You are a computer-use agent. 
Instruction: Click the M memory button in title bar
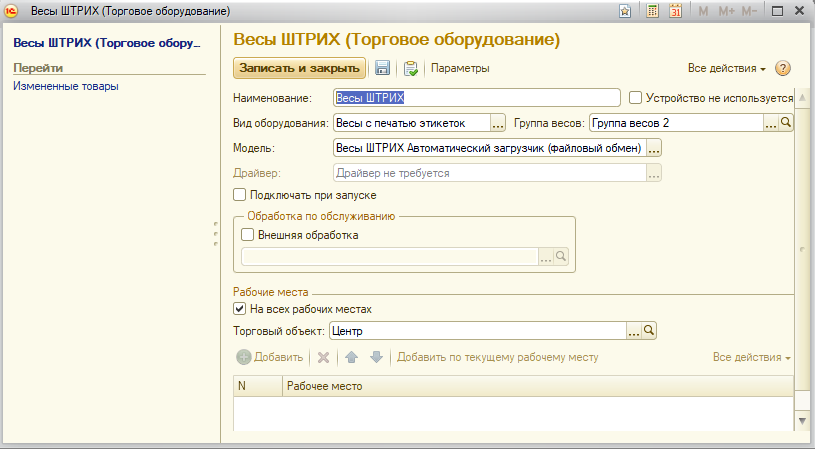pyautogui.click(x=703, y=11)
